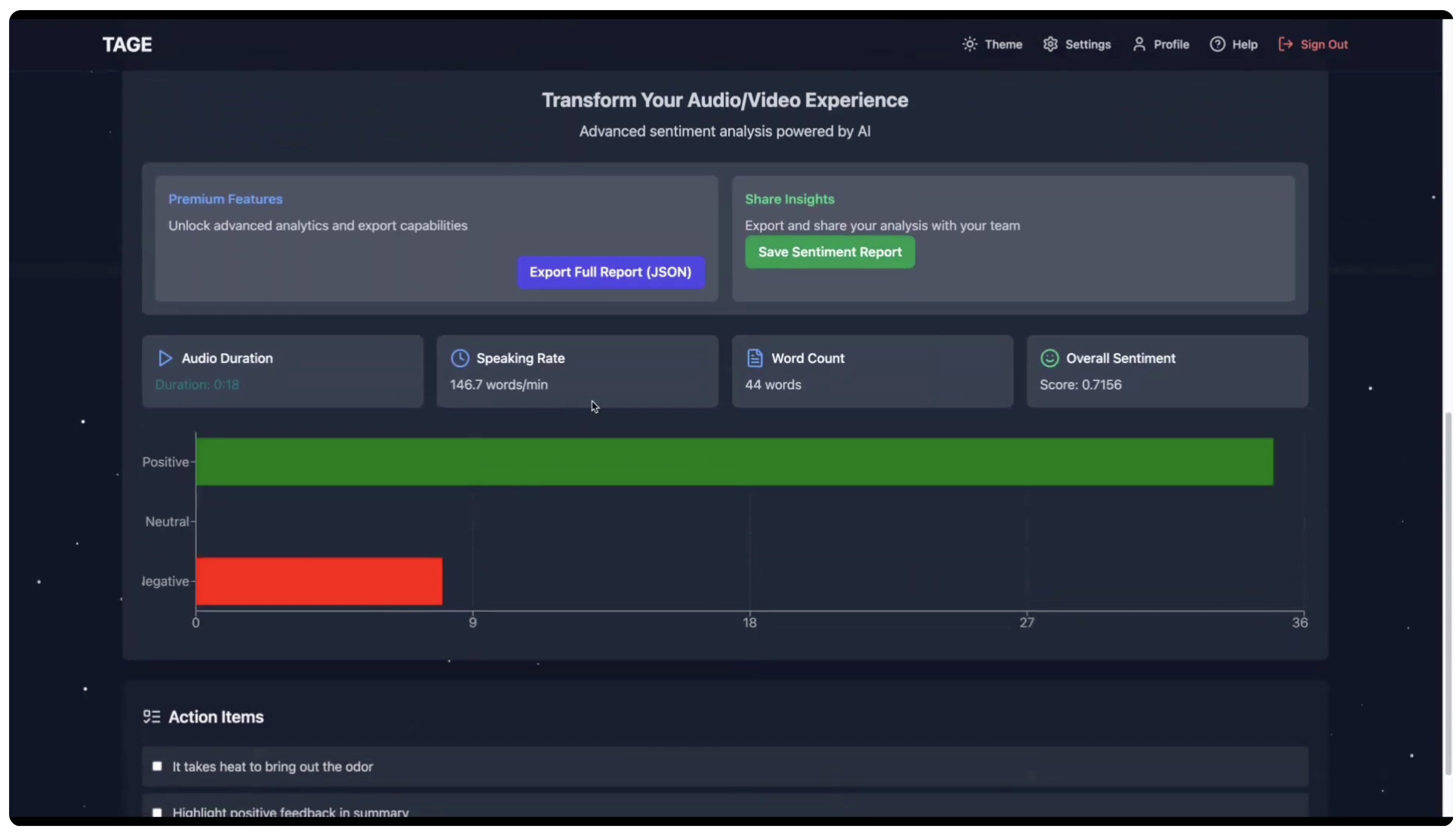Click the Sign Out arrow icon
The width and height of the screenshot is (1456, 832).
[1285, 44]
